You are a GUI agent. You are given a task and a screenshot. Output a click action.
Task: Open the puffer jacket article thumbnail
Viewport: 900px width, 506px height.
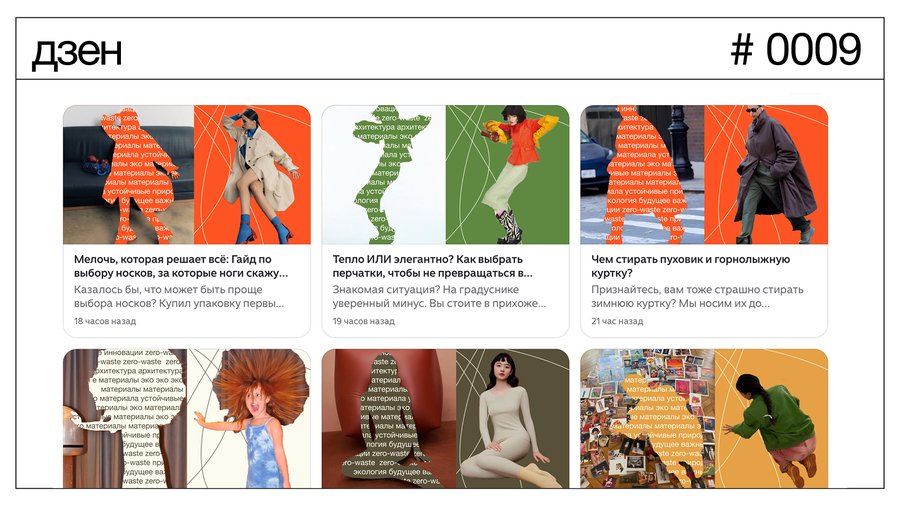click(x=704, y=174)
